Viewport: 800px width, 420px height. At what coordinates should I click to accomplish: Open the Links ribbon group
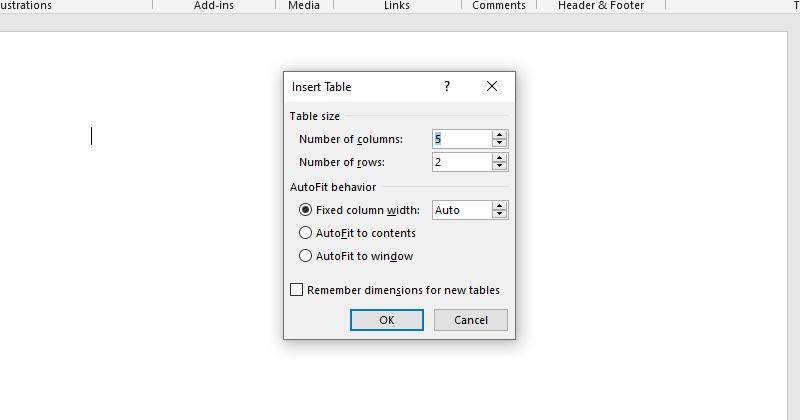(x=397, y=5)
